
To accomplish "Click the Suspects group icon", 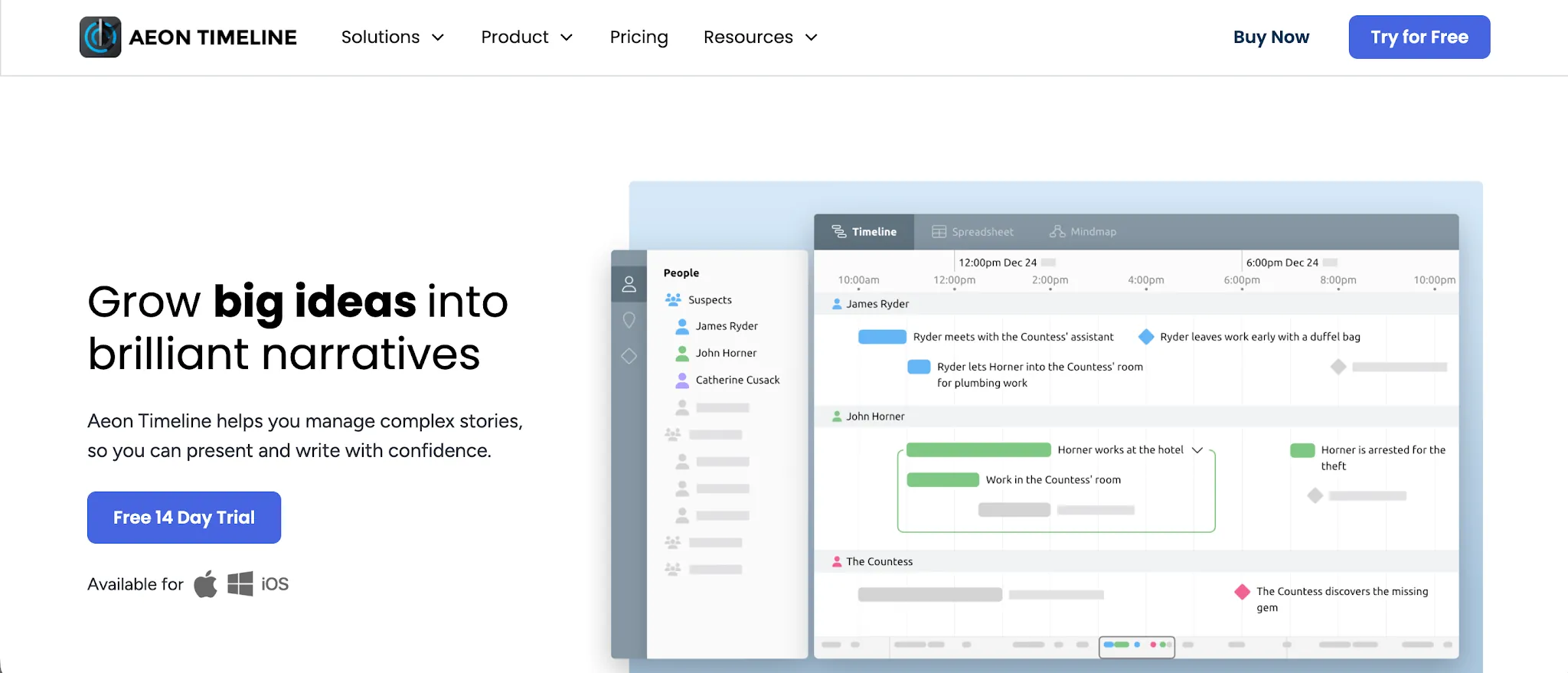I will [673, 299].
